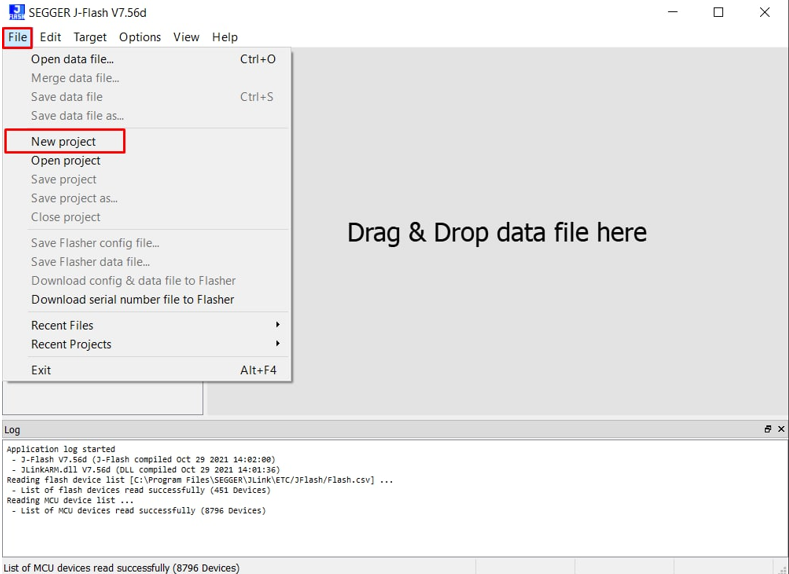
Task: Click the J-Flash application icon in title bar
Action: pyautogui.click(x=17, y=12)
